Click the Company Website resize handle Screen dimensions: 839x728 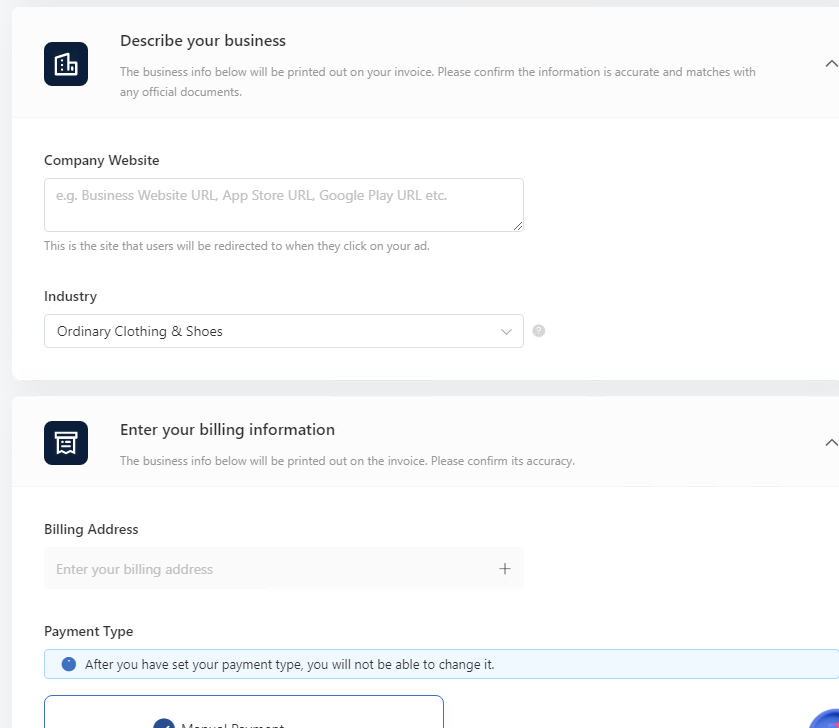pos(518,226)
